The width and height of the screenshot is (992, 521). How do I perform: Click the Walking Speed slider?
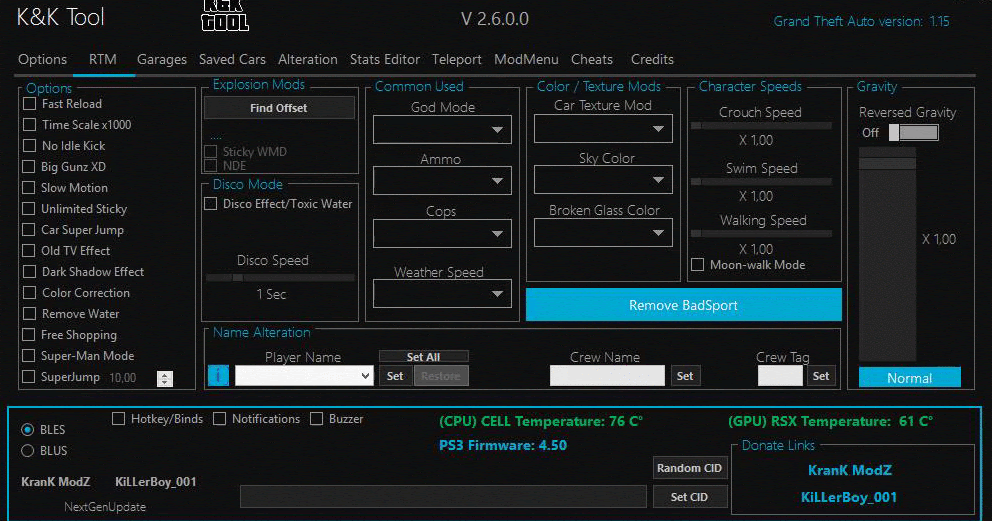(761, 233)
